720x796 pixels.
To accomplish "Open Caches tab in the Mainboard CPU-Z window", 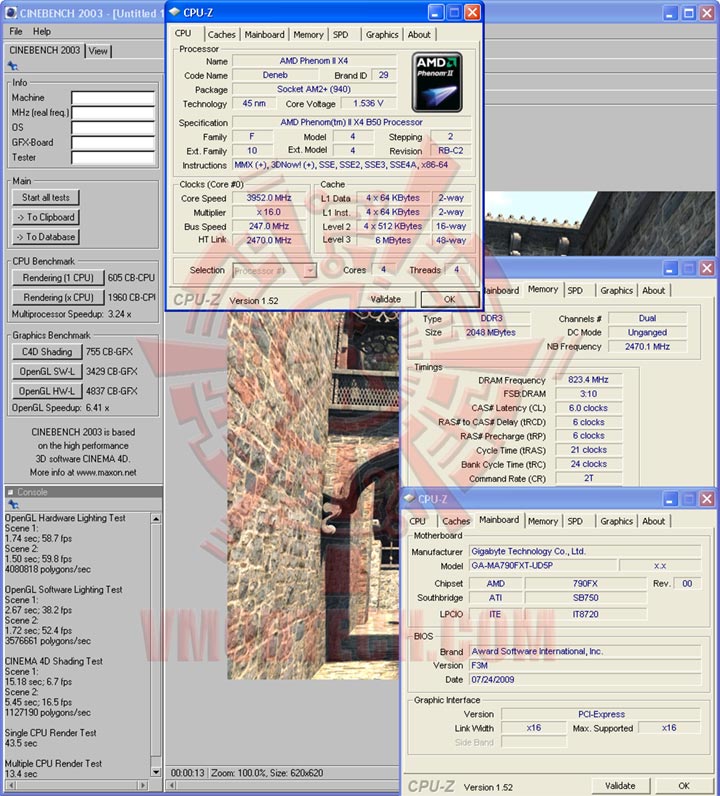I will click(x=456, y=521).
